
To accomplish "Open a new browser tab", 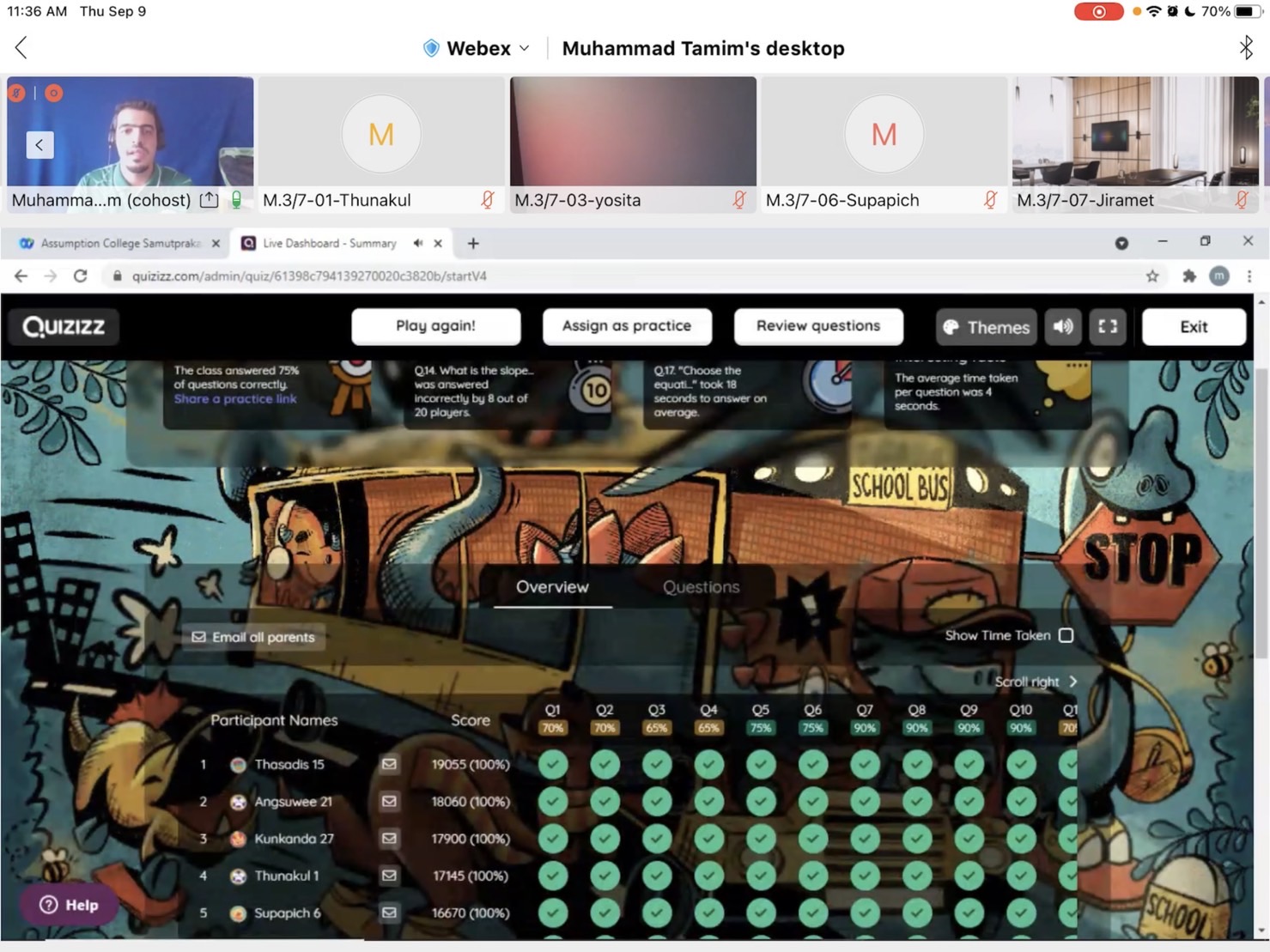I will click(x=473, y=244).
